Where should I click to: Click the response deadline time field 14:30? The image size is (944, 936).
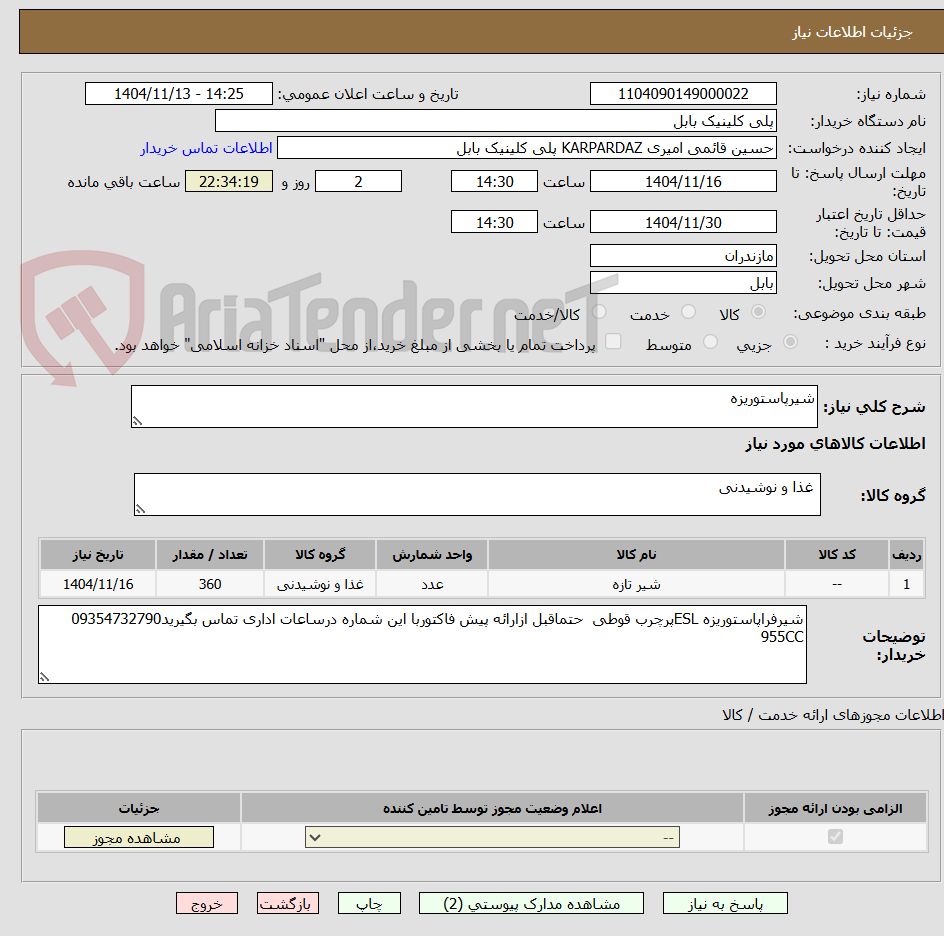click(494, 181)
